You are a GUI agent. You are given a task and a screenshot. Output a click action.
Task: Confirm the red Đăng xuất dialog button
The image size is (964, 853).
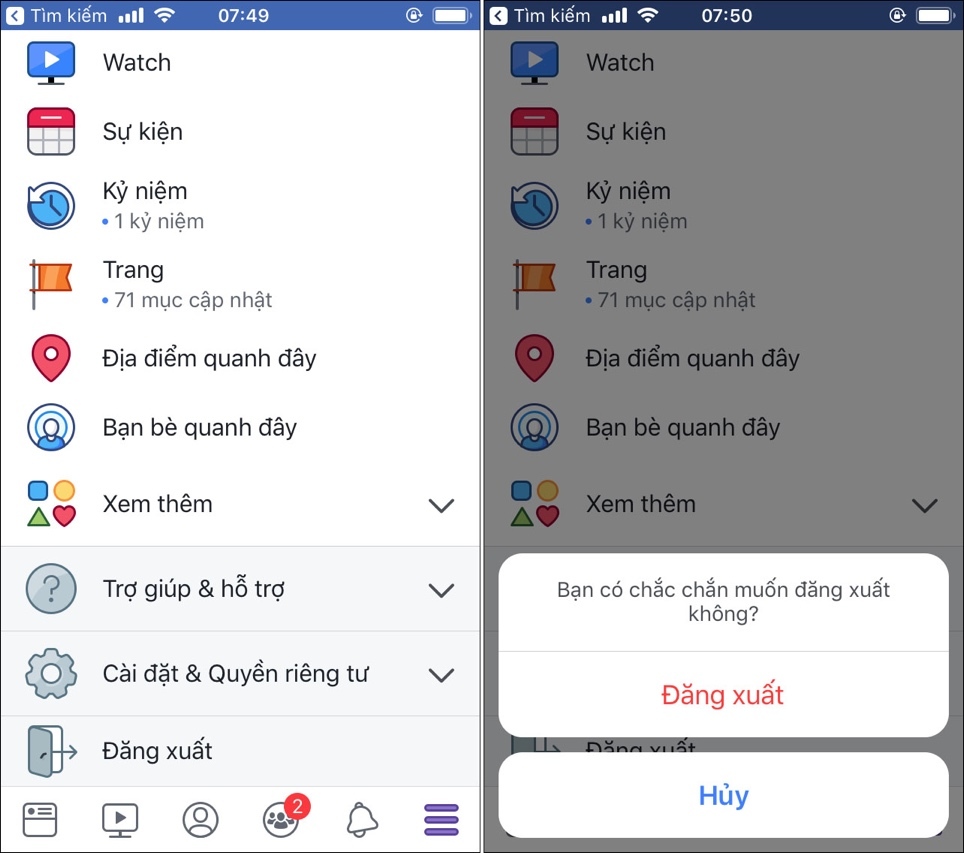(x=723, y=695)
